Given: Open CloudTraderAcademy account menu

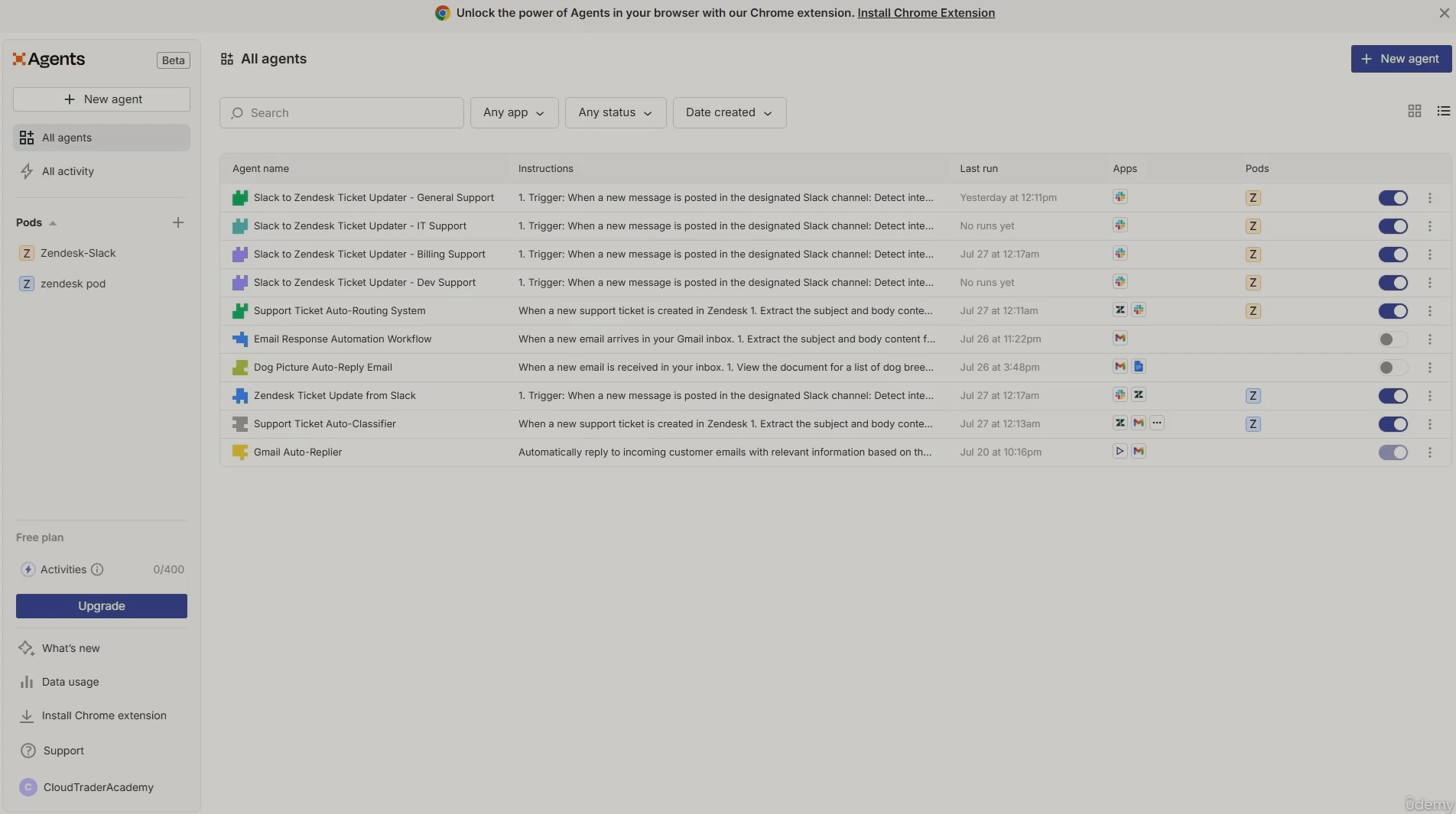Looking at the screenshot, I should tap(102, 787).
